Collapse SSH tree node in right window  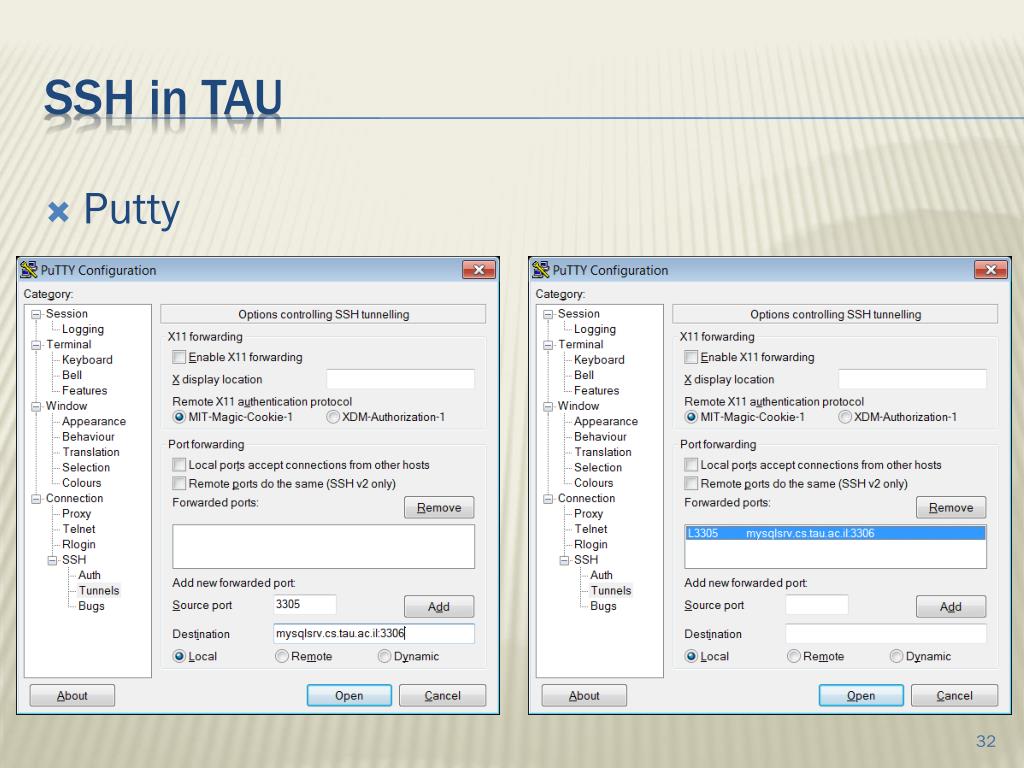click(x=564, y=560)
